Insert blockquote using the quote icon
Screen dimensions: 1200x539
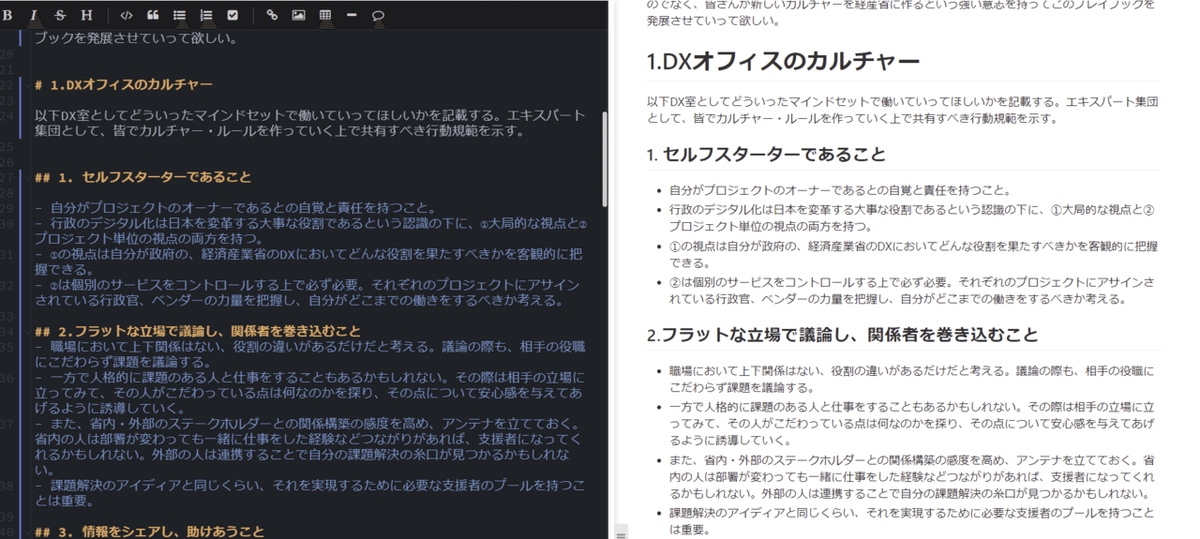tap(153, 15)
